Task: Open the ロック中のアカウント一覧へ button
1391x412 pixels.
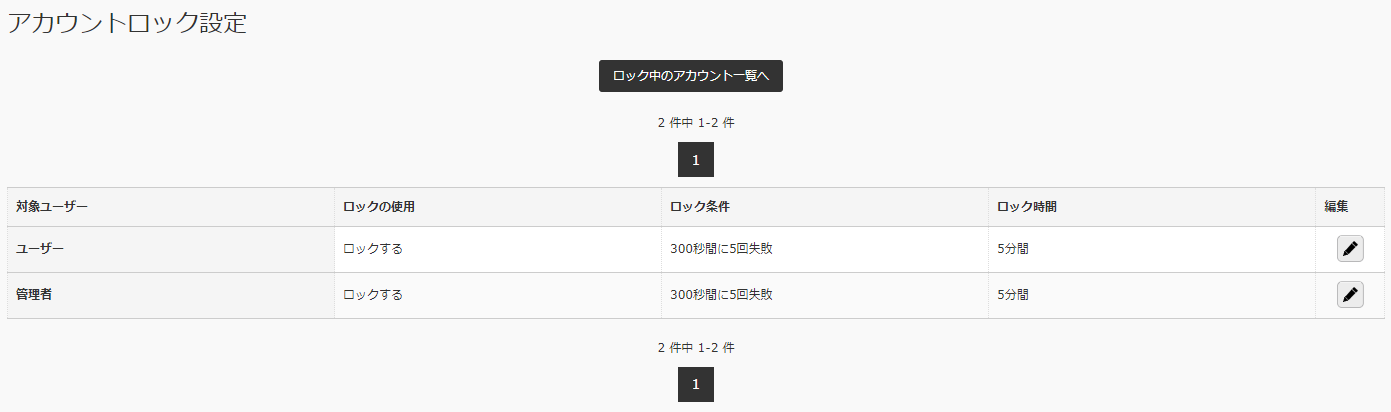Action: (x=691, y=76)
